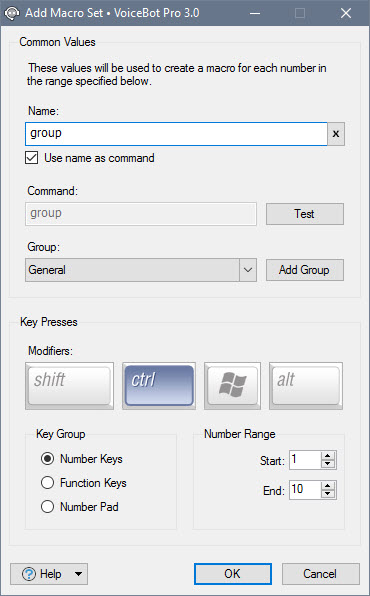This screenshot has width=370, height=596.
Task: Open the Group dropdown showing General
Action: (x=141, y=270)
